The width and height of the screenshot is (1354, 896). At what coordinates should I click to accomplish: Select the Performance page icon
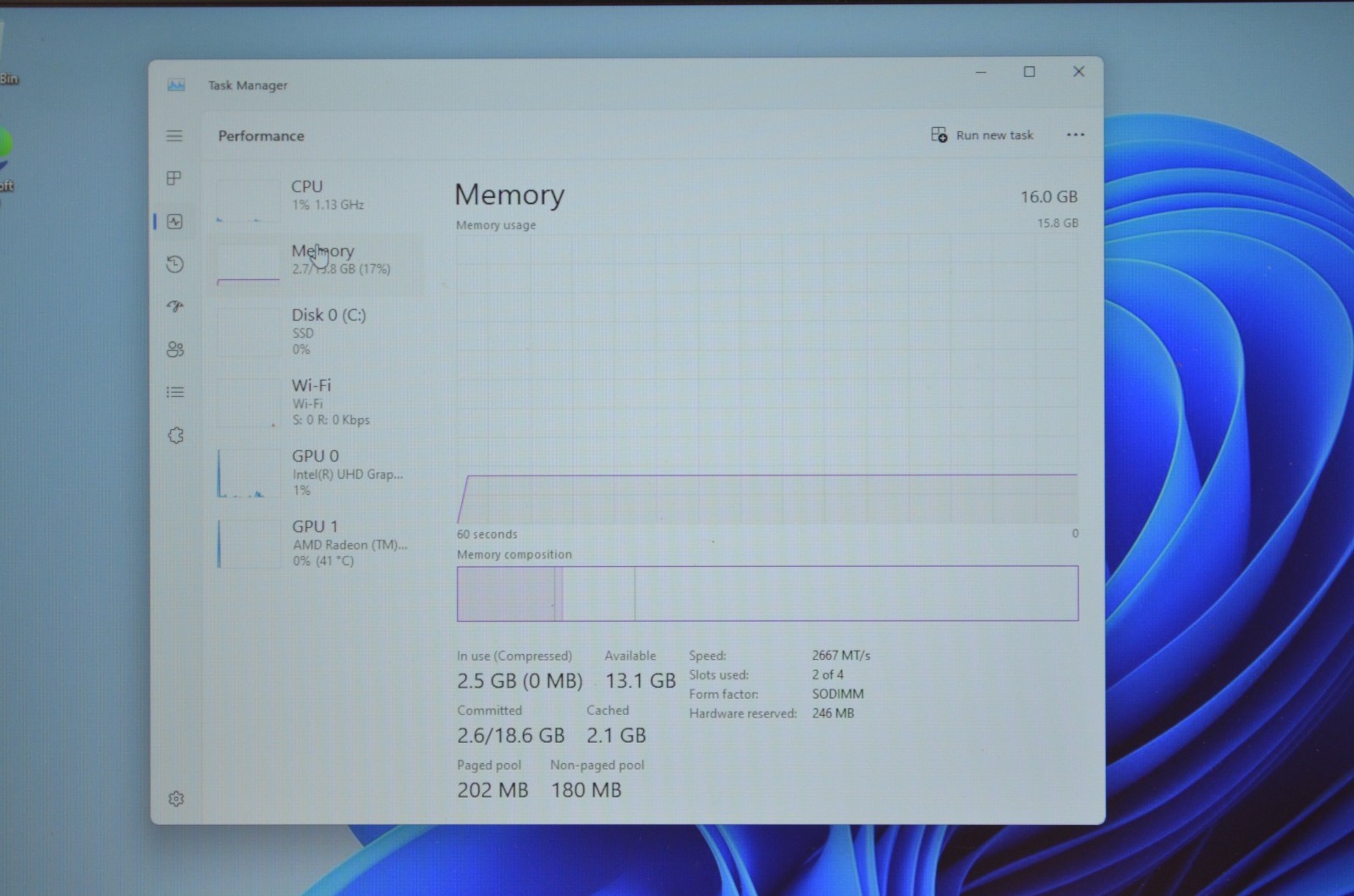[x=175, y=222]
